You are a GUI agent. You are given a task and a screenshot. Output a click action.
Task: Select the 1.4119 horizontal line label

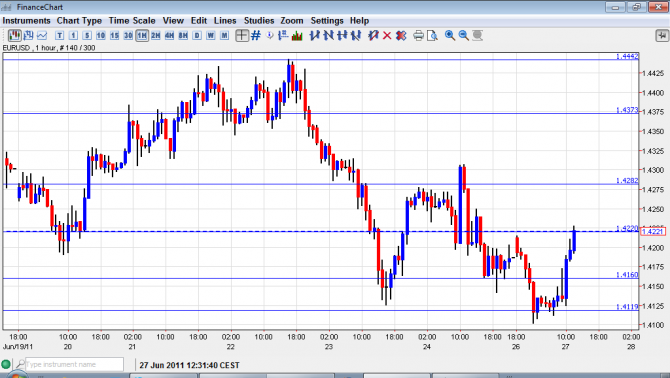pos(627,307)
